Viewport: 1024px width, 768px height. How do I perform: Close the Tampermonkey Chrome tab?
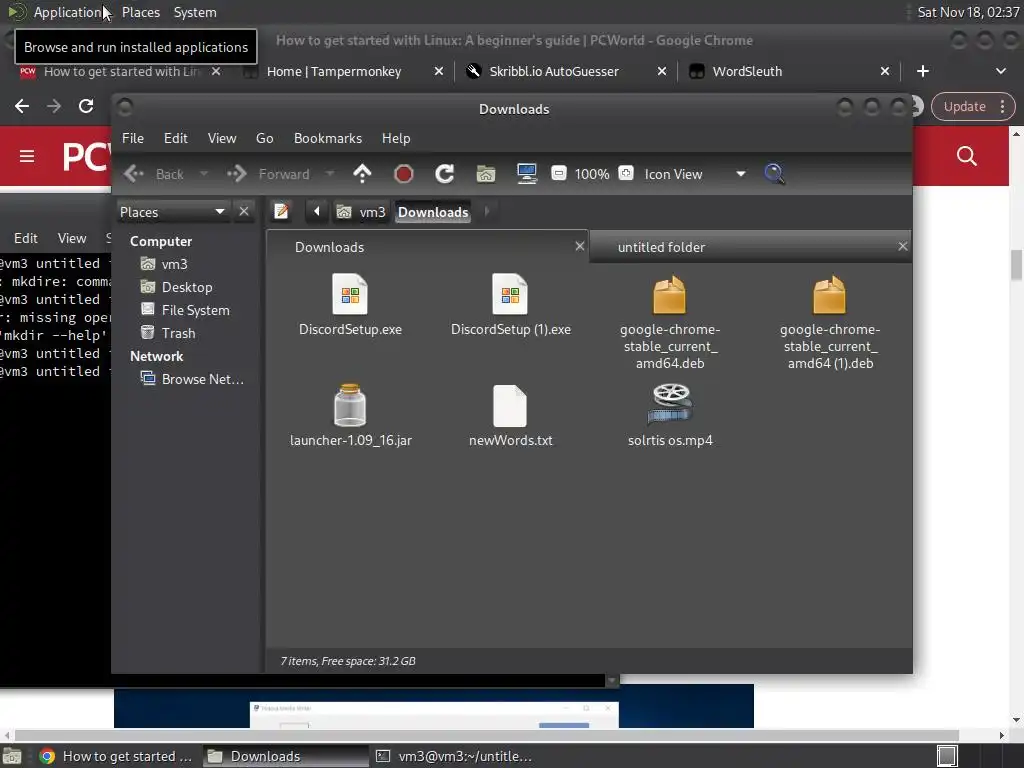pos(439,71)
